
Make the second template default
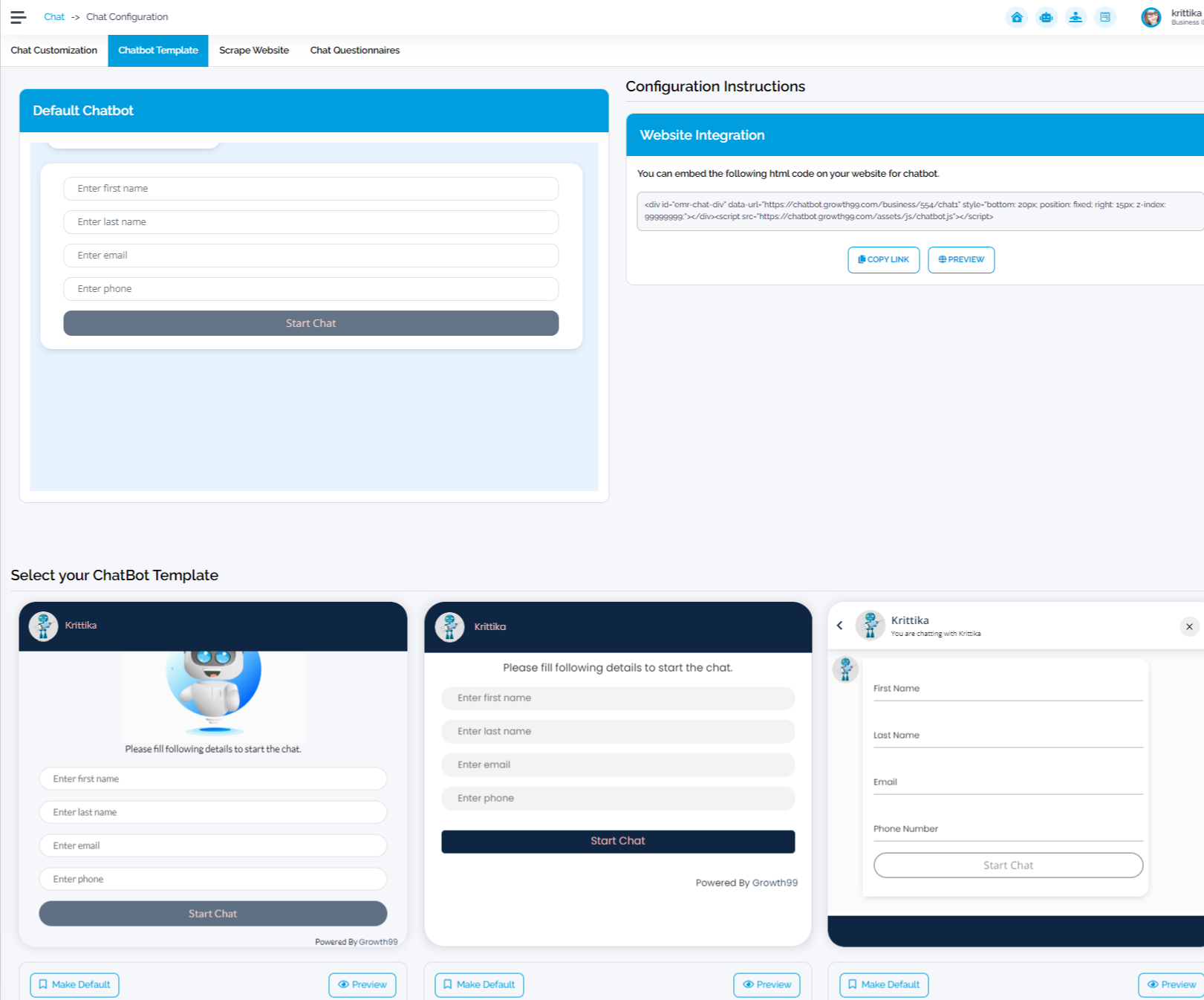pyautogui.click(x=479, y=985)
